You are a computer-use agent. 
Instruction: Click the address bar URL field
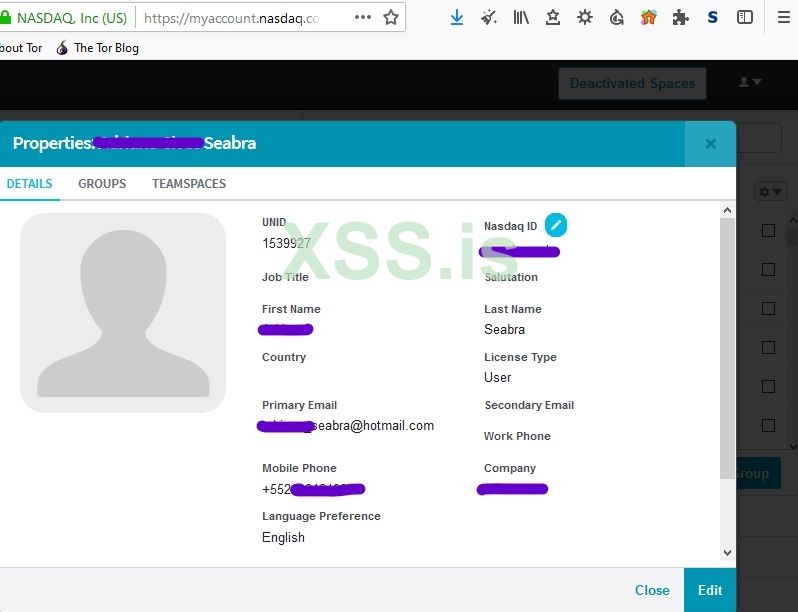click(232, 18)
